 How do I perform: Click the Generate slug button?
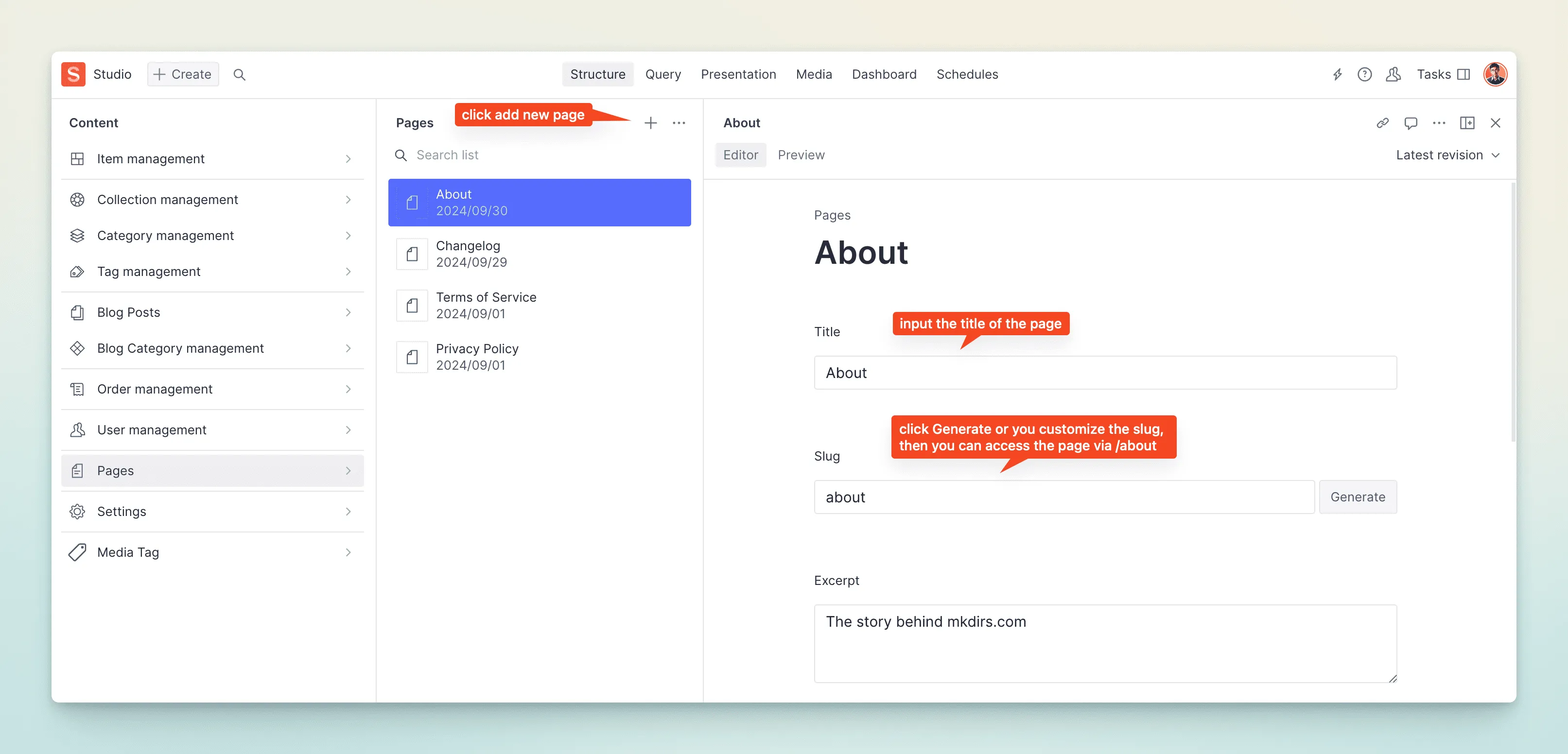tap(1357, 497)
